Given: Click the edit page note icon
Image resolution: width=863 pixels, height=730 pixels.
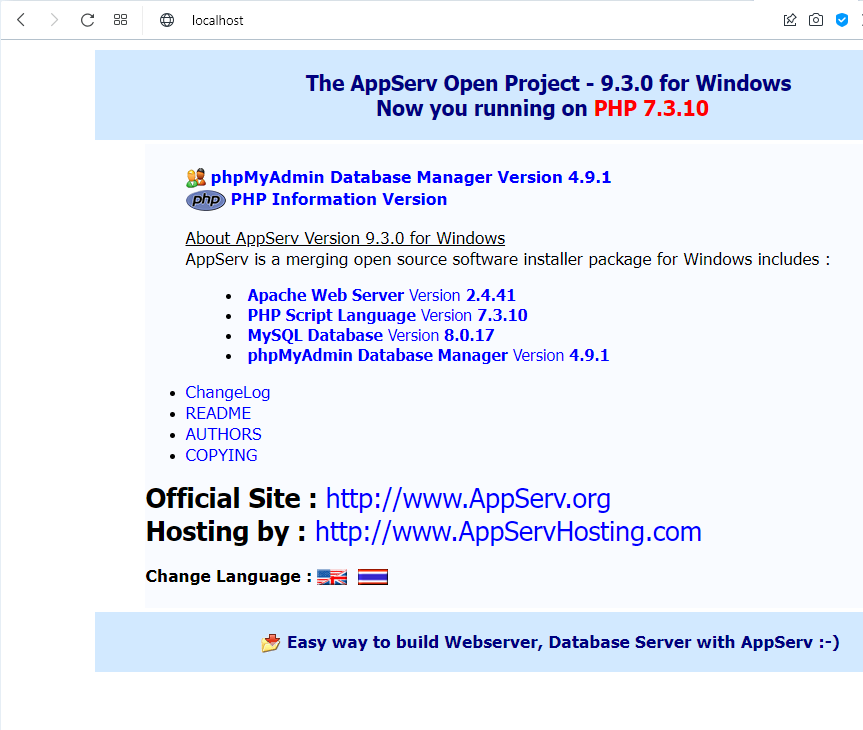Looking at the screenshot, I should tap(790, 20).
